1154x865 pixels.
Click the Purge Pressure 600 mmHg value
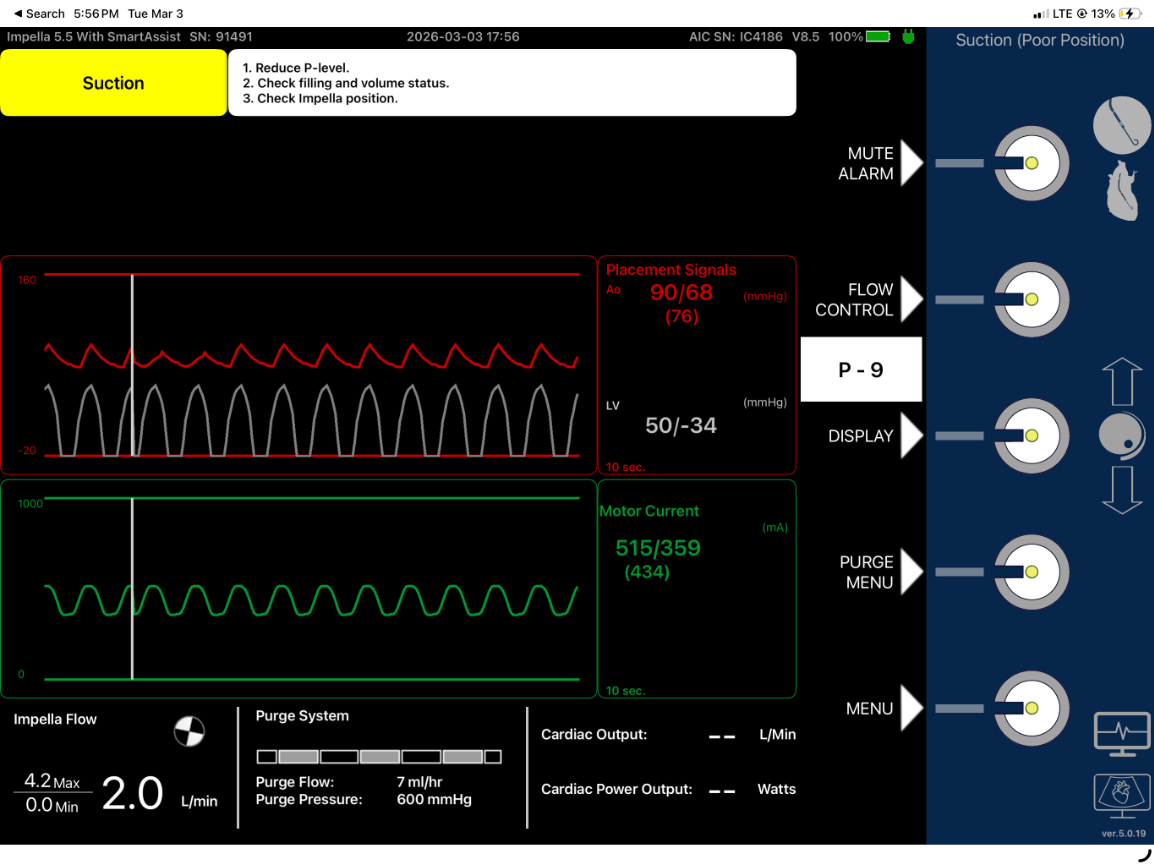point(434,799)
